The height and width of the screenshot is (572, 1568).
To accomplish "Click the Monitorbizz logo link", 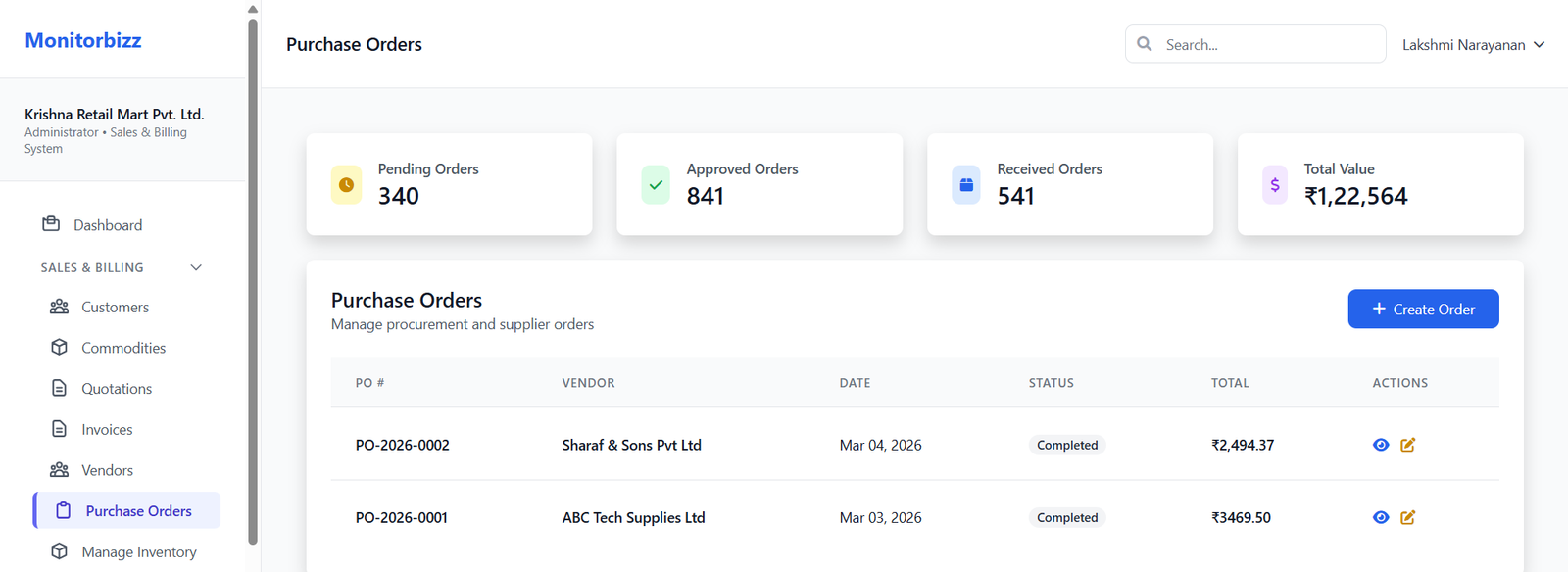I will coord(83,40).
